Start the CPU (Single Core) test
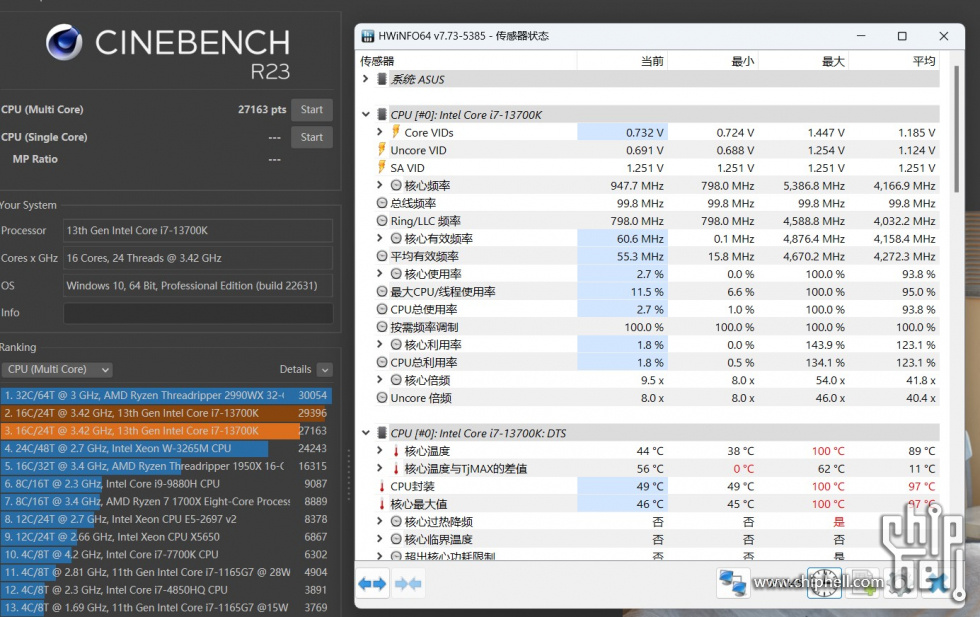Screen dimensions: 980x617 311,137
